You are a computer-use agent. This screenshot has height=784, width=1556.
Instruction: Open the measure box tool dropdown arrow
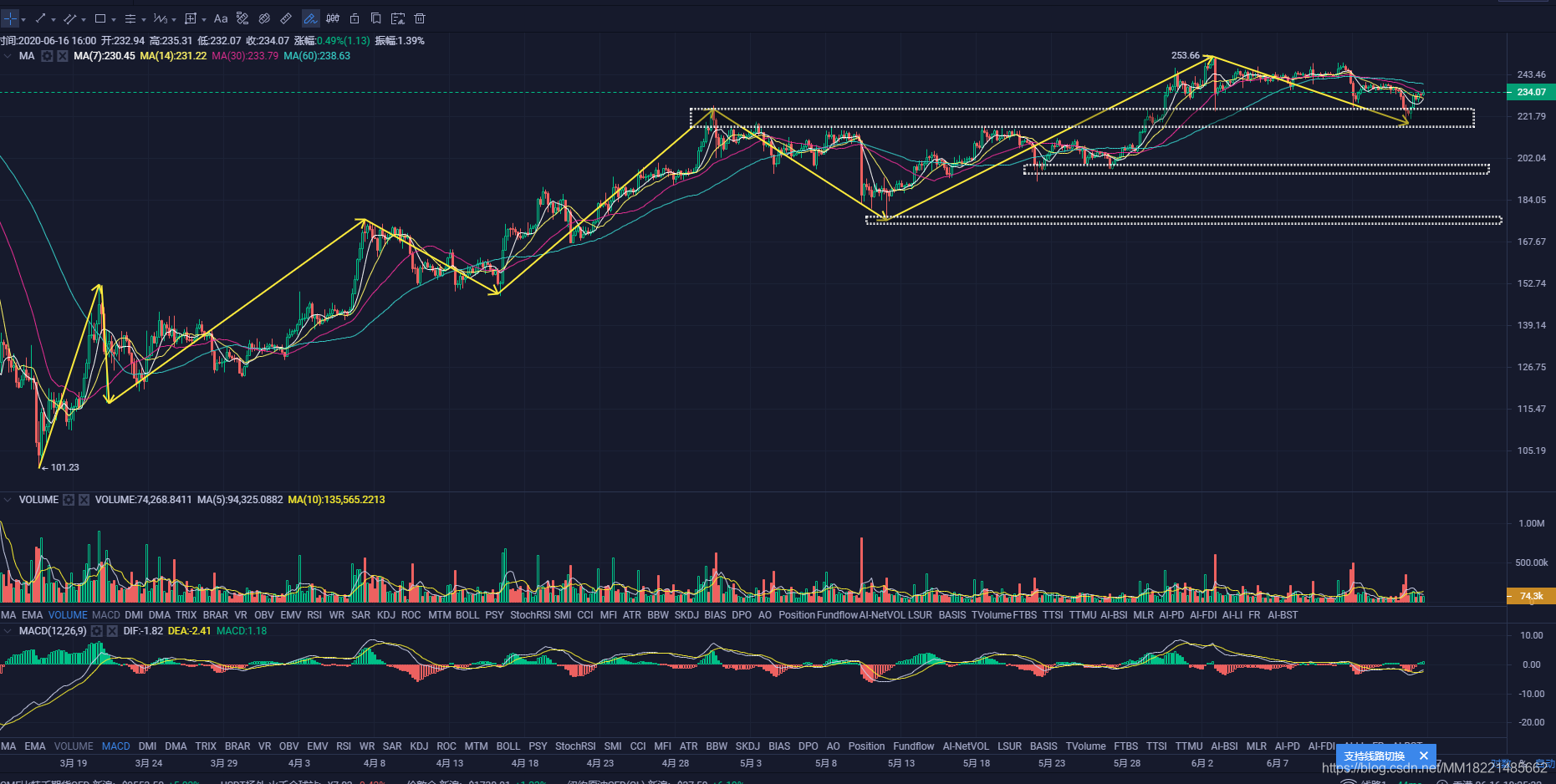[204, 19]
